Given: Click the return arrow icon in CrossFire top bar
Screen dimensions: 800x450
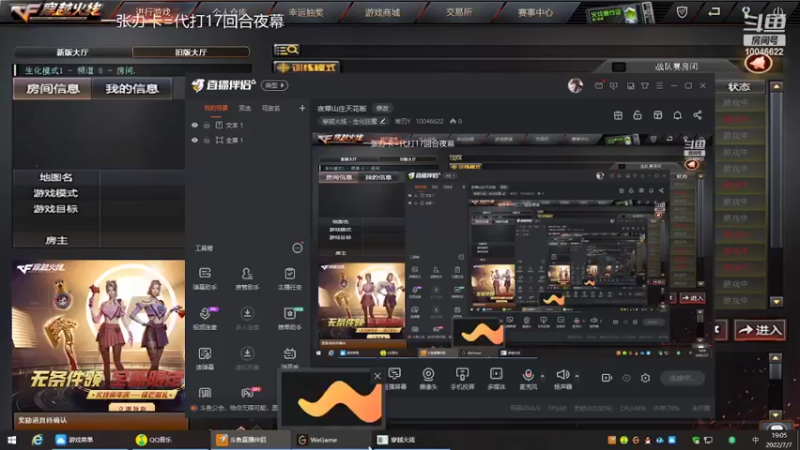Looking at the screenshot, I should coord(714,11).
